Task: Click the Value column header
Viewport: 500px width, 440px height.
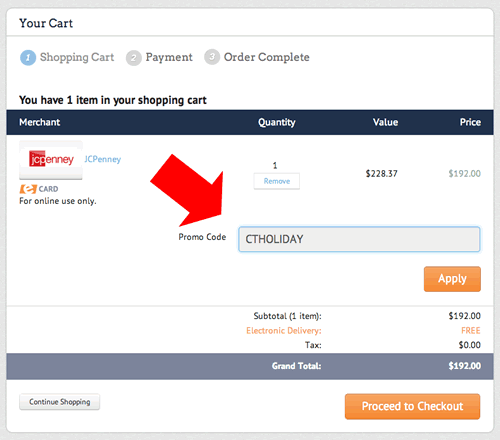Action: click(385, 122)
